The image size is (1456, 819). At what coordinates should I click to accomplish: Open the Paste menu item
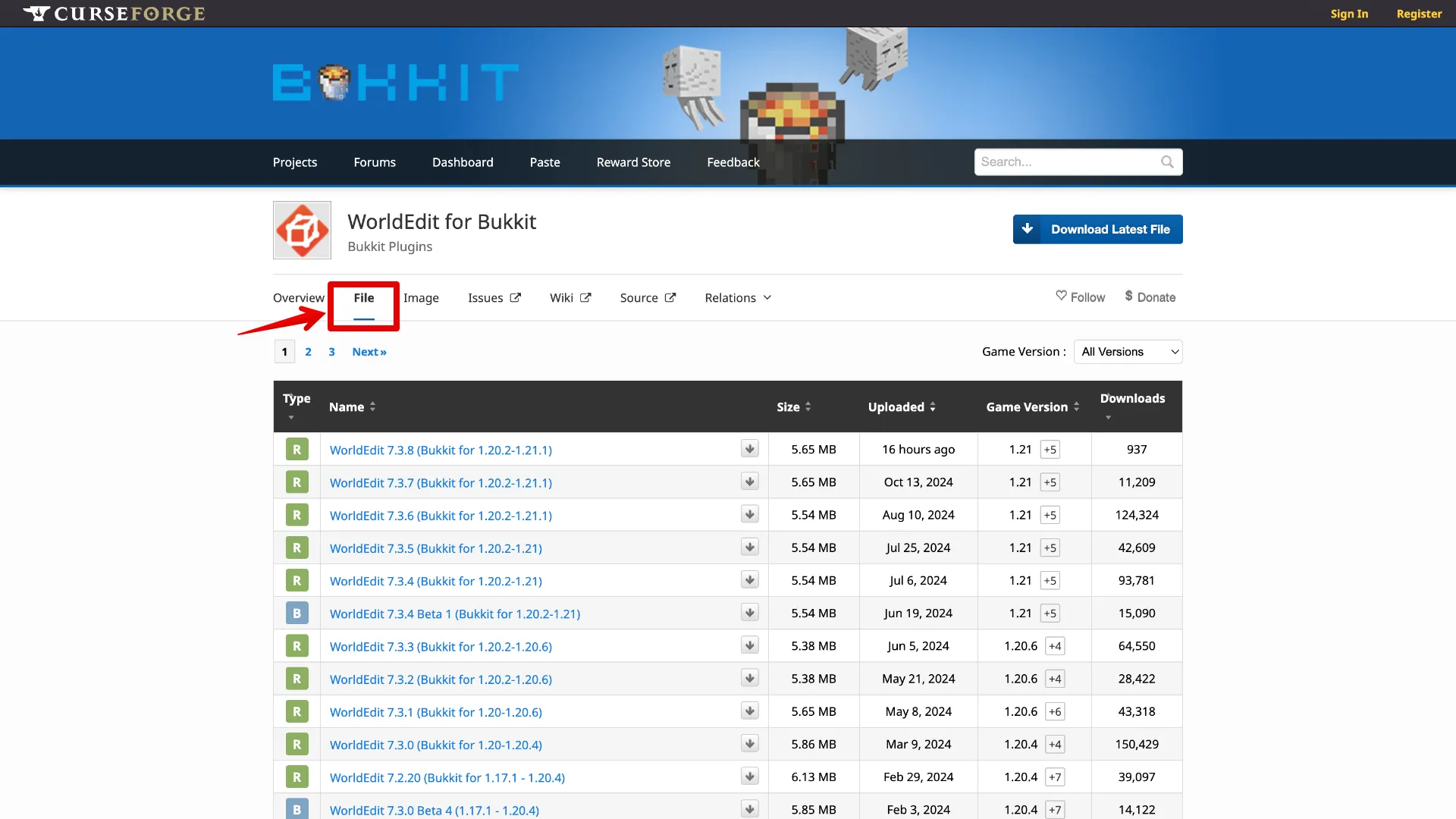(x=545, y=162)
